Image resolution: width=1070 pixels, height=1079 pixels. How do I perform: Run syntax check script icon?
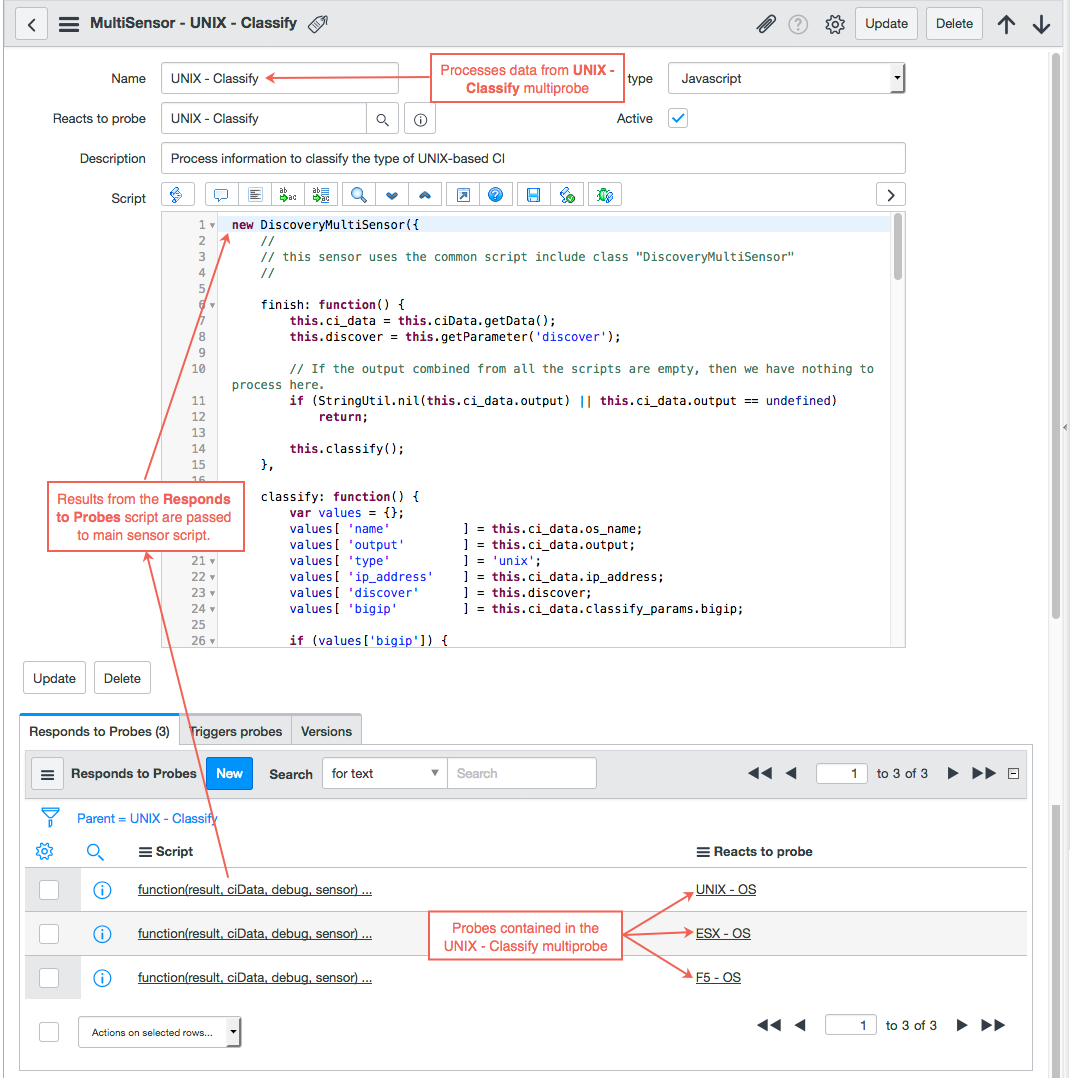coord(567,195)
